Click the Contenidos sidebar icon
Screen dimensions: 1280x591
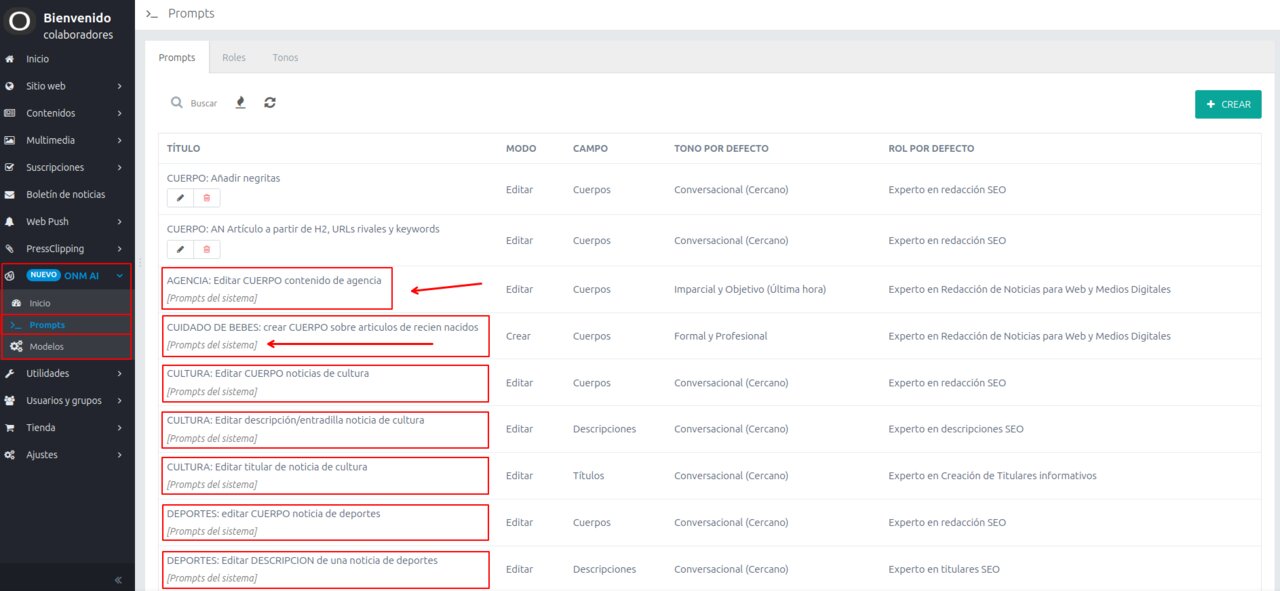pyautogui.click(x=10, y=113)
